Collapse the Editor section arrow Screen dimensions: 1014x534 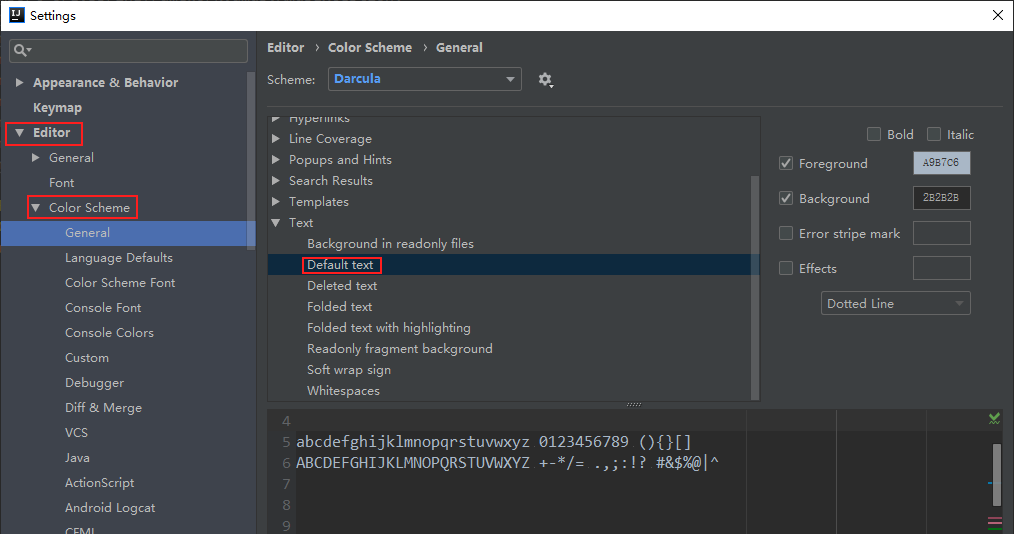pyautogui.click(x=19, y=133)
